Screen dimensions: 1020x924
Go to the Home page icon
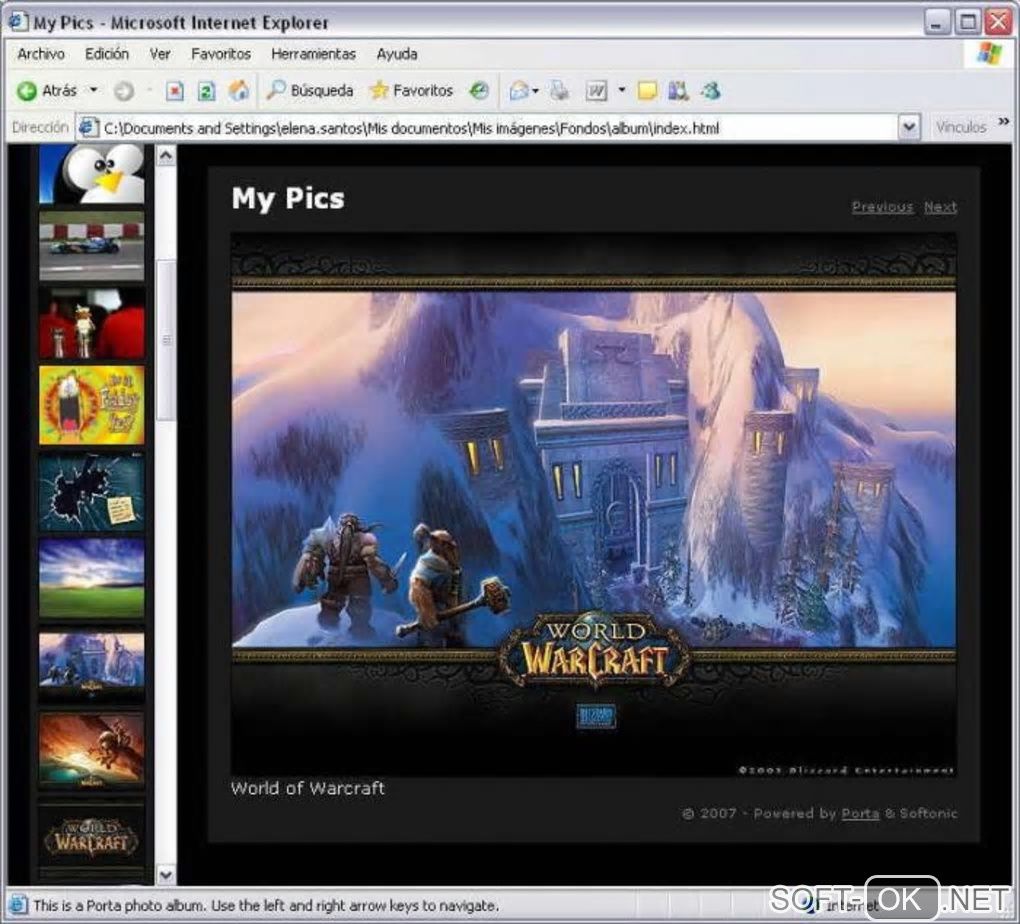point(238,91)
